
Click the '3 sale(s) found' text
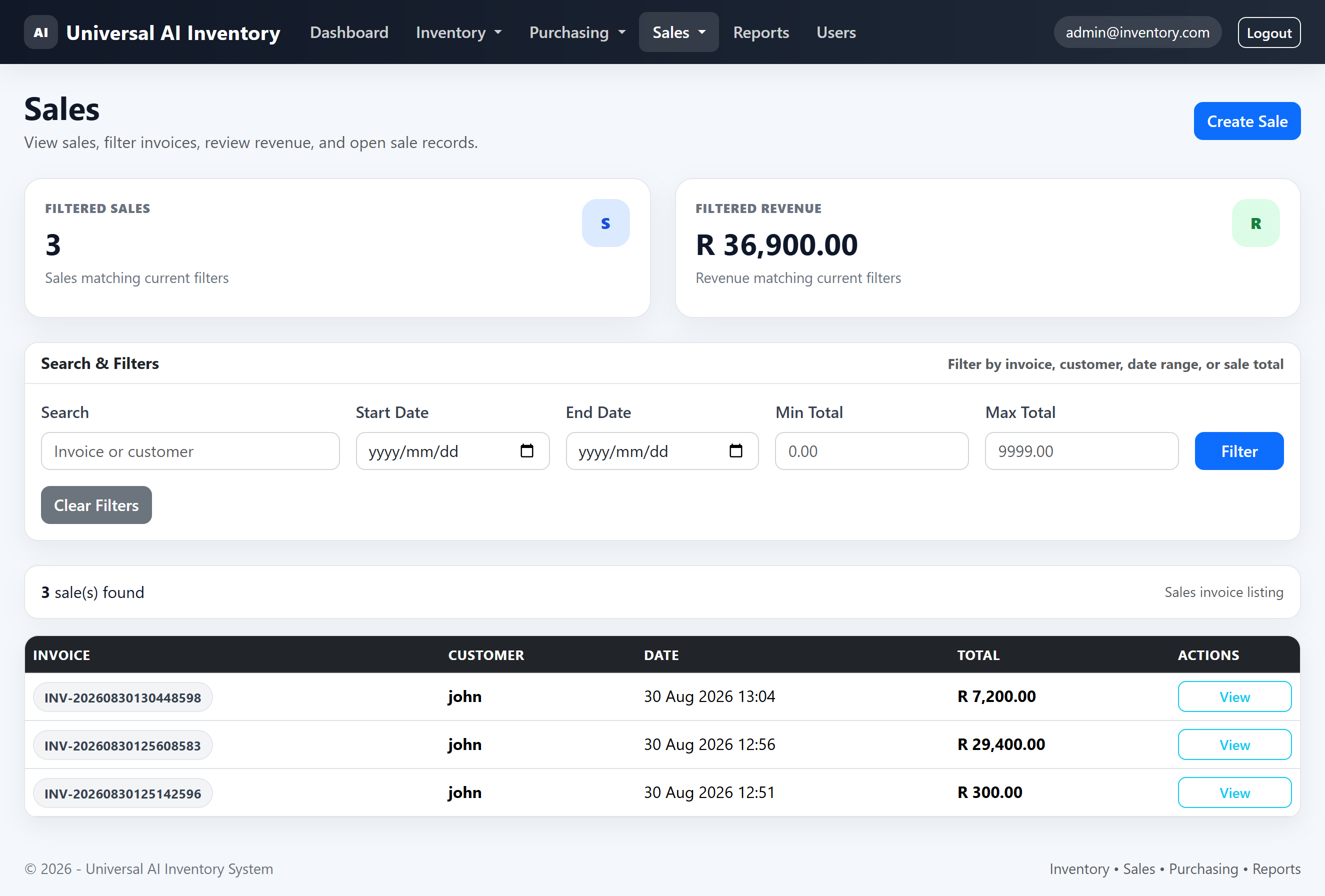coord(92,592)
